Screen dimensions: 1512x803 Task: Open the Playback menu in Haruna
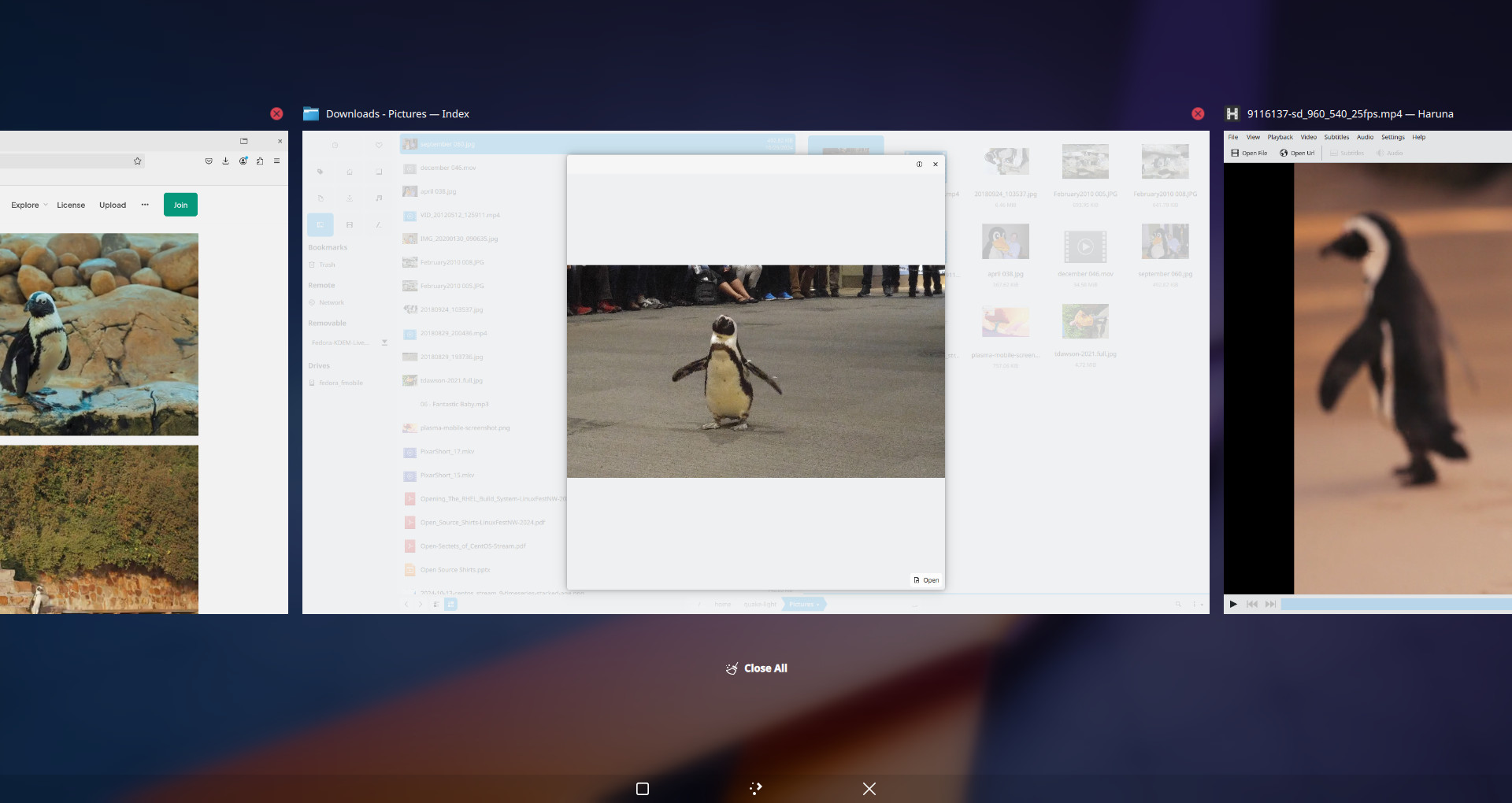point(1280,138)
